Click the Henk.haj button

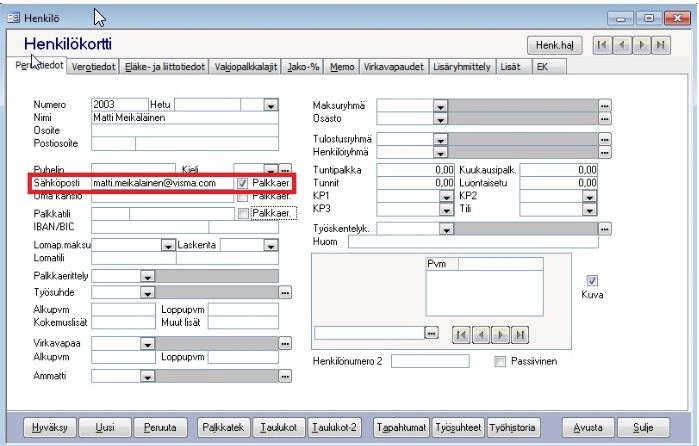554,45
